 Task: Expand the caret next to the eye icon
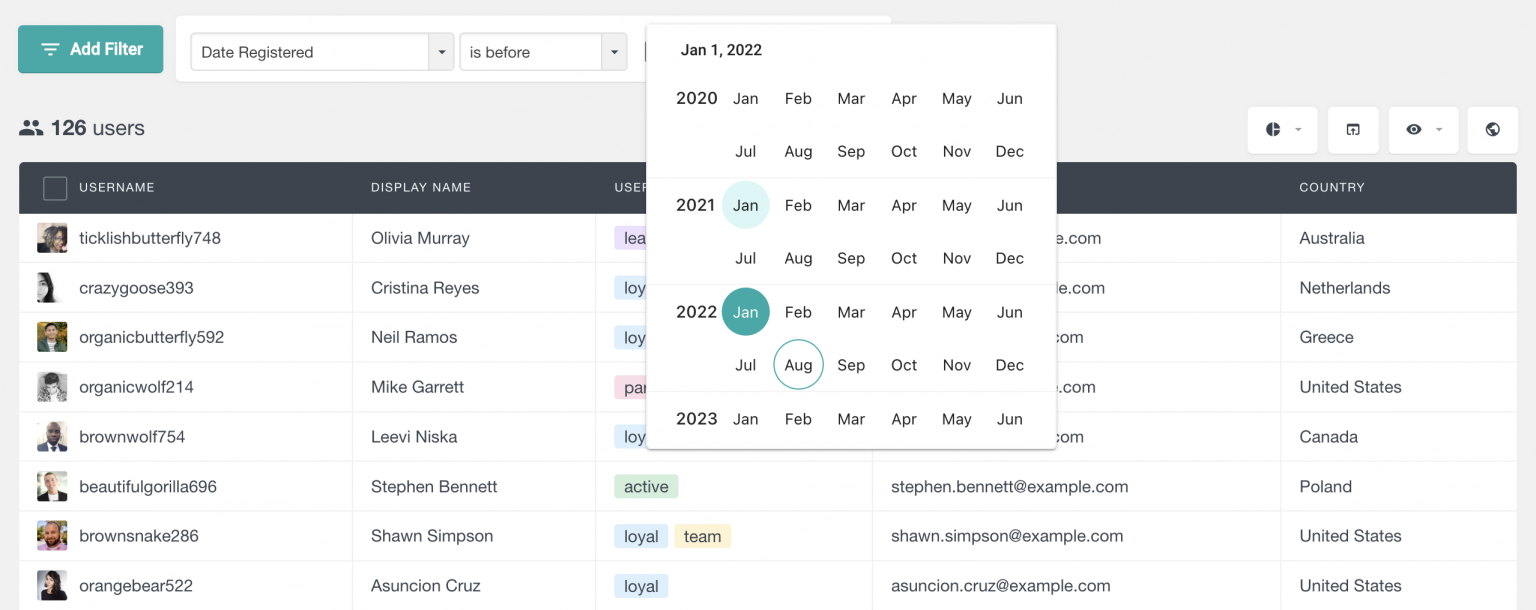tap(1437, 130)
